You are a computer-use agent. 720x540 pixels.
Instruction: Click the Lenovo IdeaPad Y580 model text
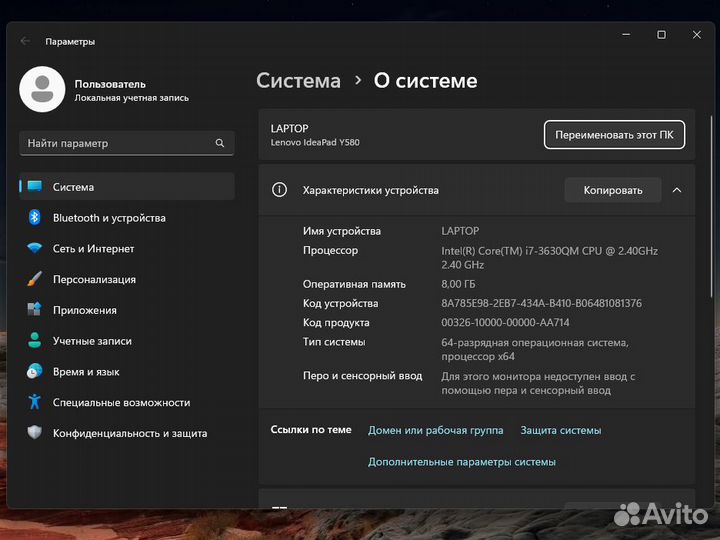pyautogui.click(x=315, y=142)
